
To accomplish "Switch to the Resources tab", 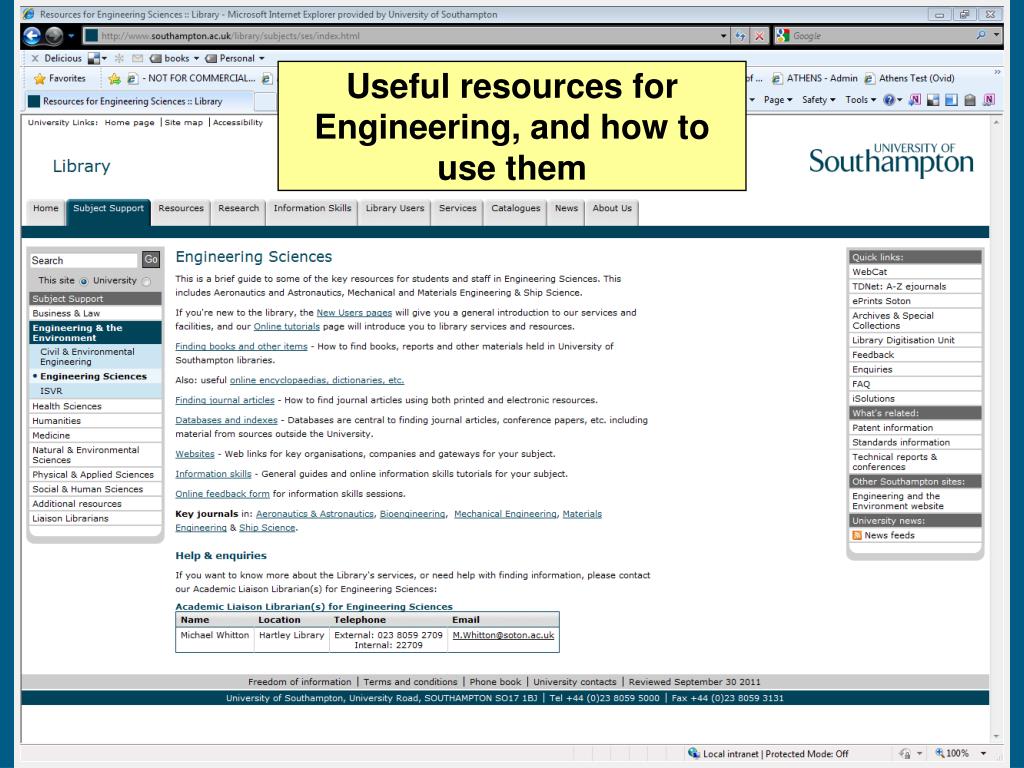I will tap(181, 212).
